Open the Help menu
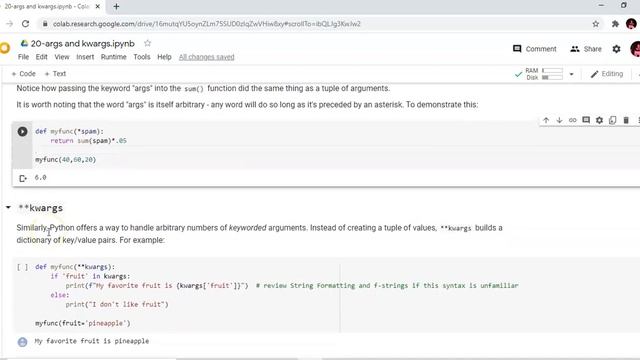Image resolution: width=640 pixels, height=360 pixels. [164, 57]
